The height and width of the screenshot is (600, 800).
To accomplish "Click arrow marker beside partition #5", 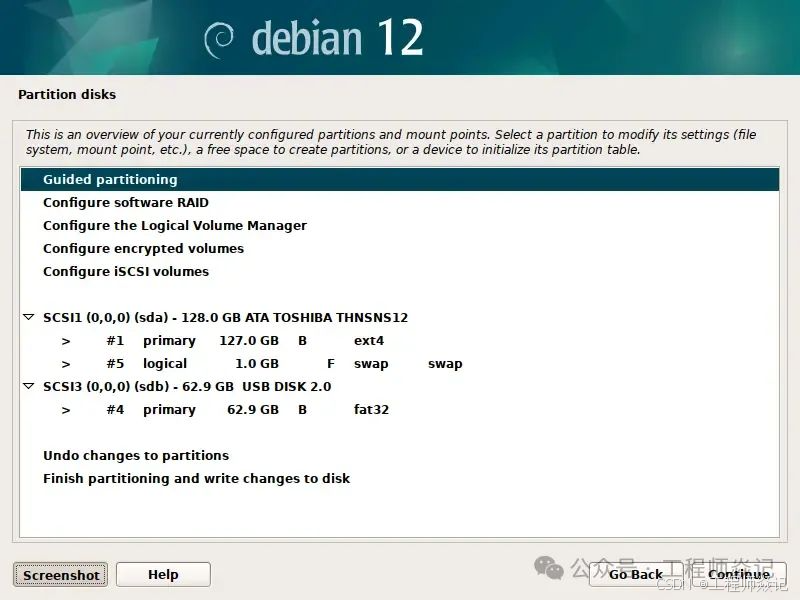I will 66,364.
